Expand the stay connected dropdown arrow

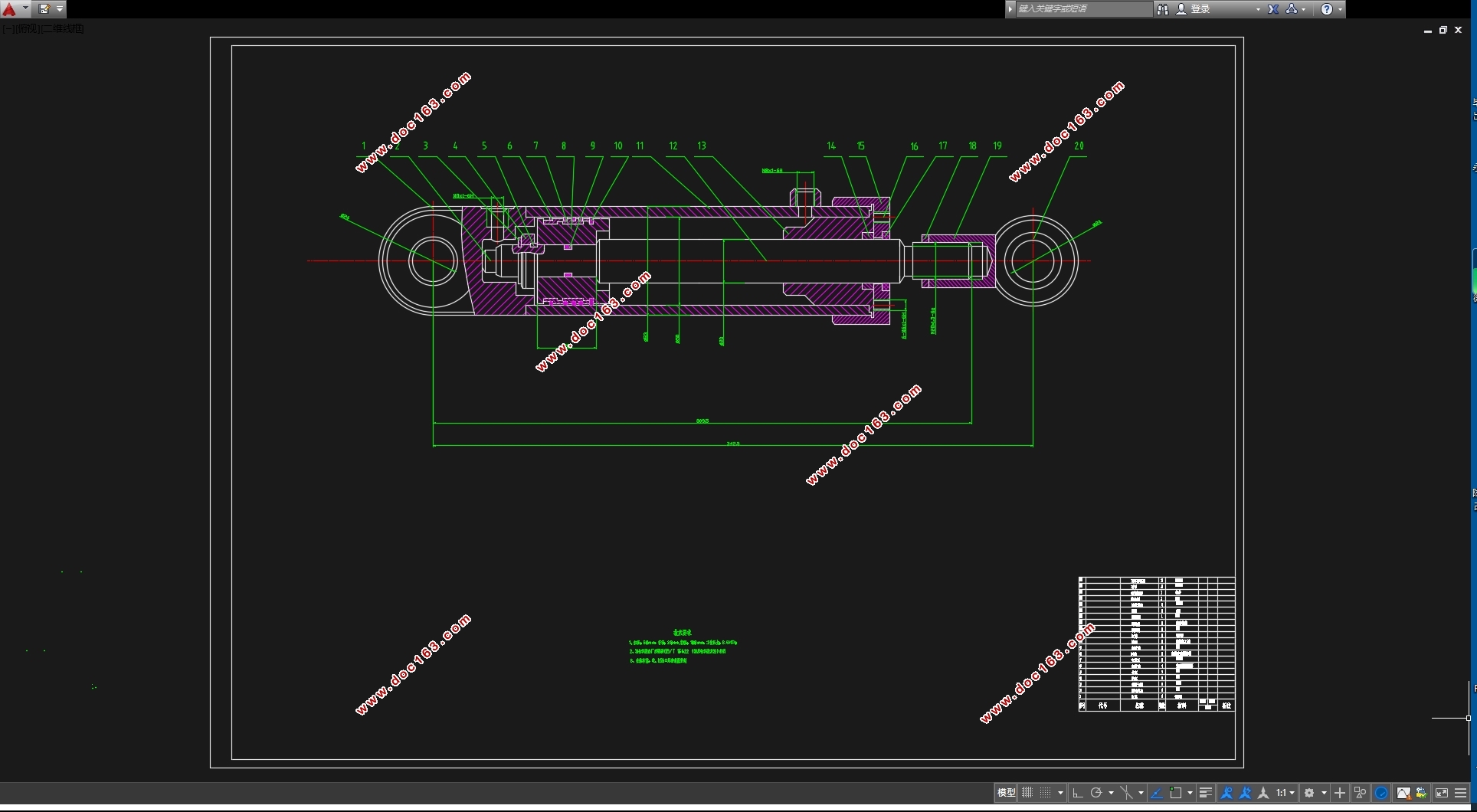1304,9
